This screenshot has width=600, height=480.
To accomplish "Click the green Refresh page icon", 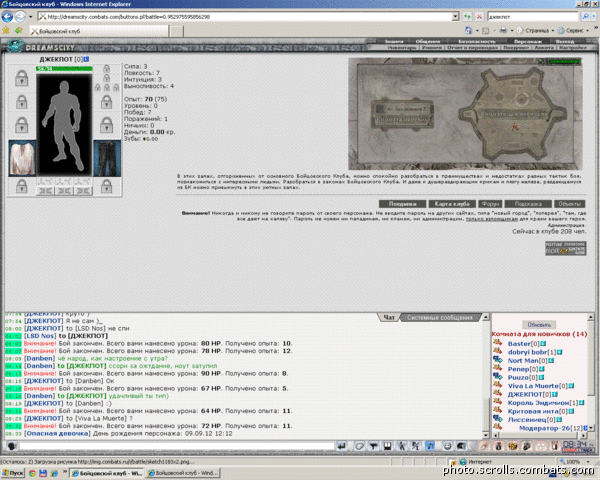I will click(x=467, y=17).
